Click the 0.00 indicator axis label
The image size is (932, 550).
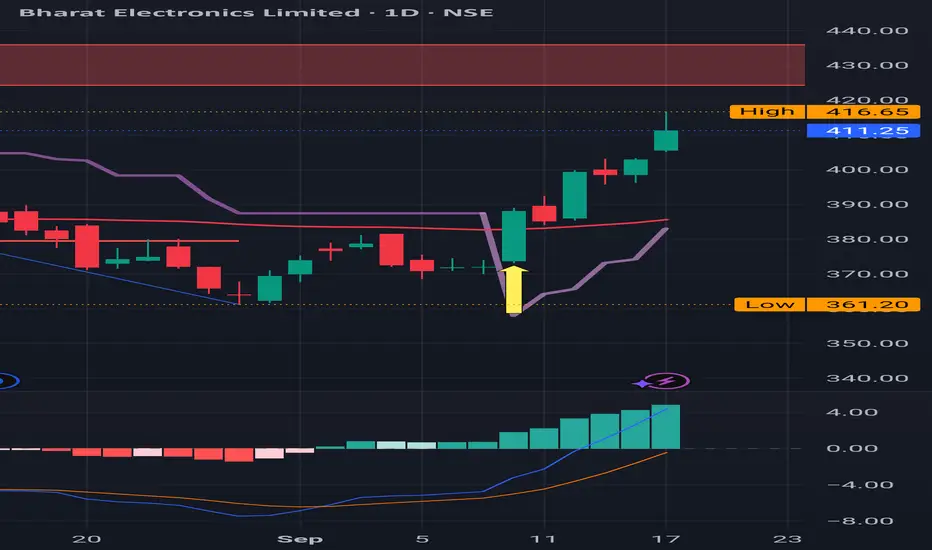[852, 448]
